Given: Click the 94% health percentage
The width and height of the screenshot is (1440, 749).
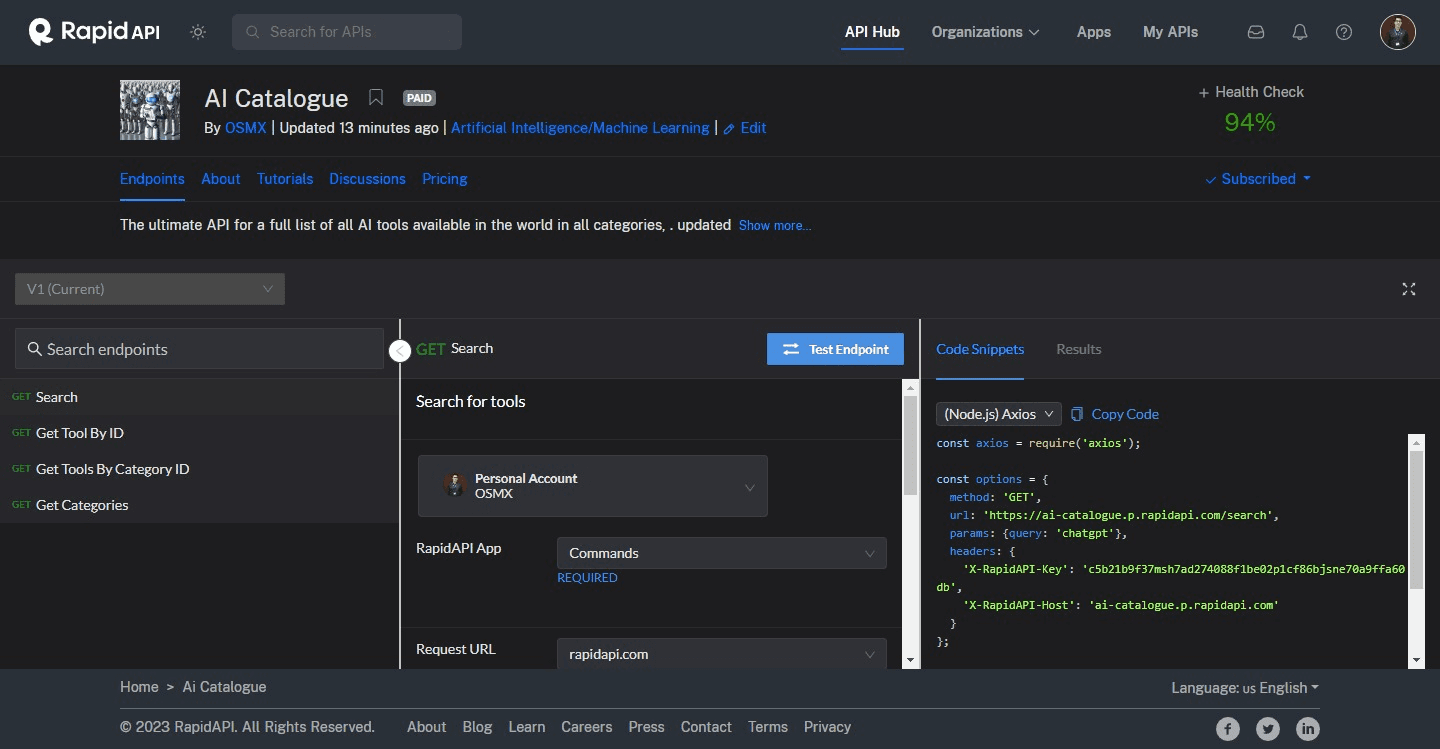Looking at the screenshot, I should pyautogui.click(x=1250, y=123).
